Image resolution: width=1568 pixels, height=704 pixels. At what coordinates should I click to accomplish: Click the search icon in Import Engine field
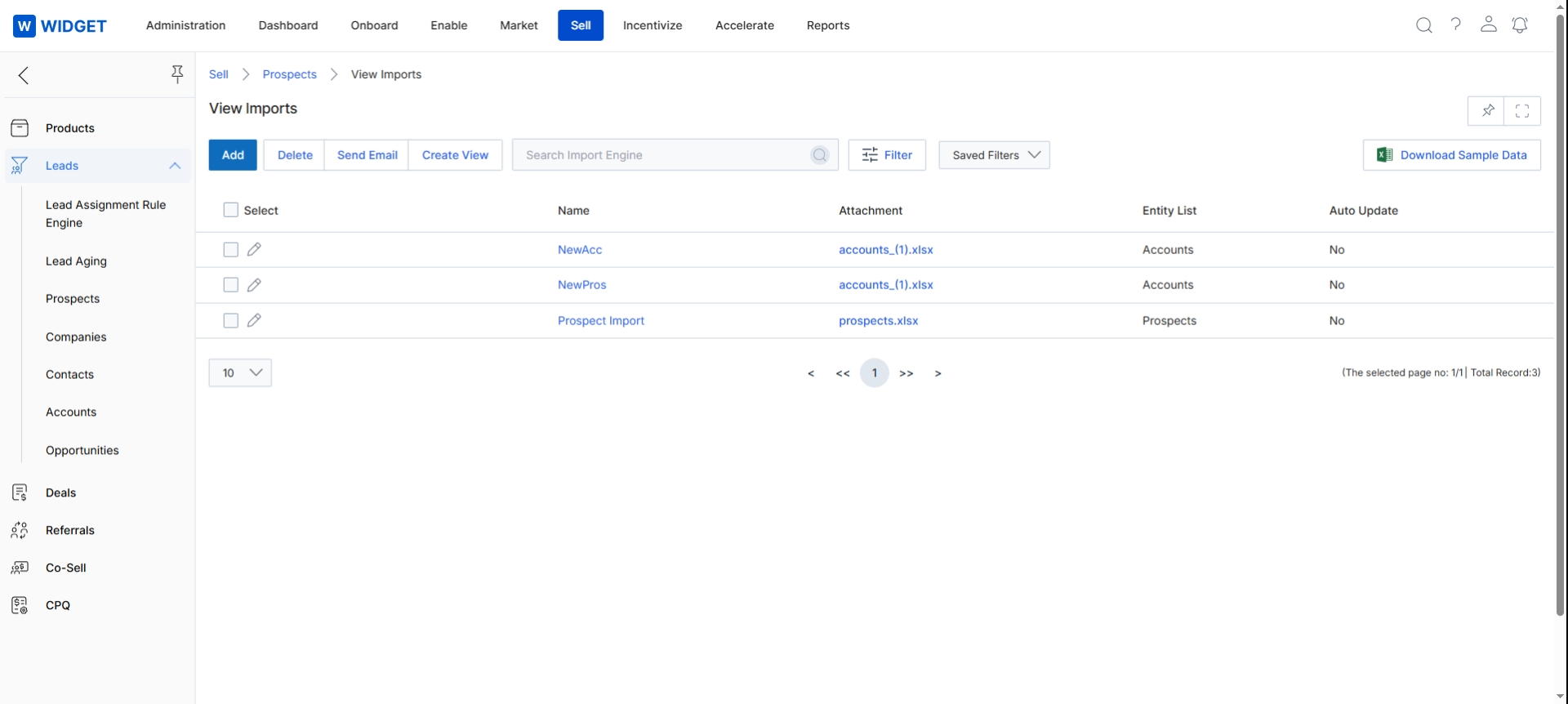[x=819, y=155]
